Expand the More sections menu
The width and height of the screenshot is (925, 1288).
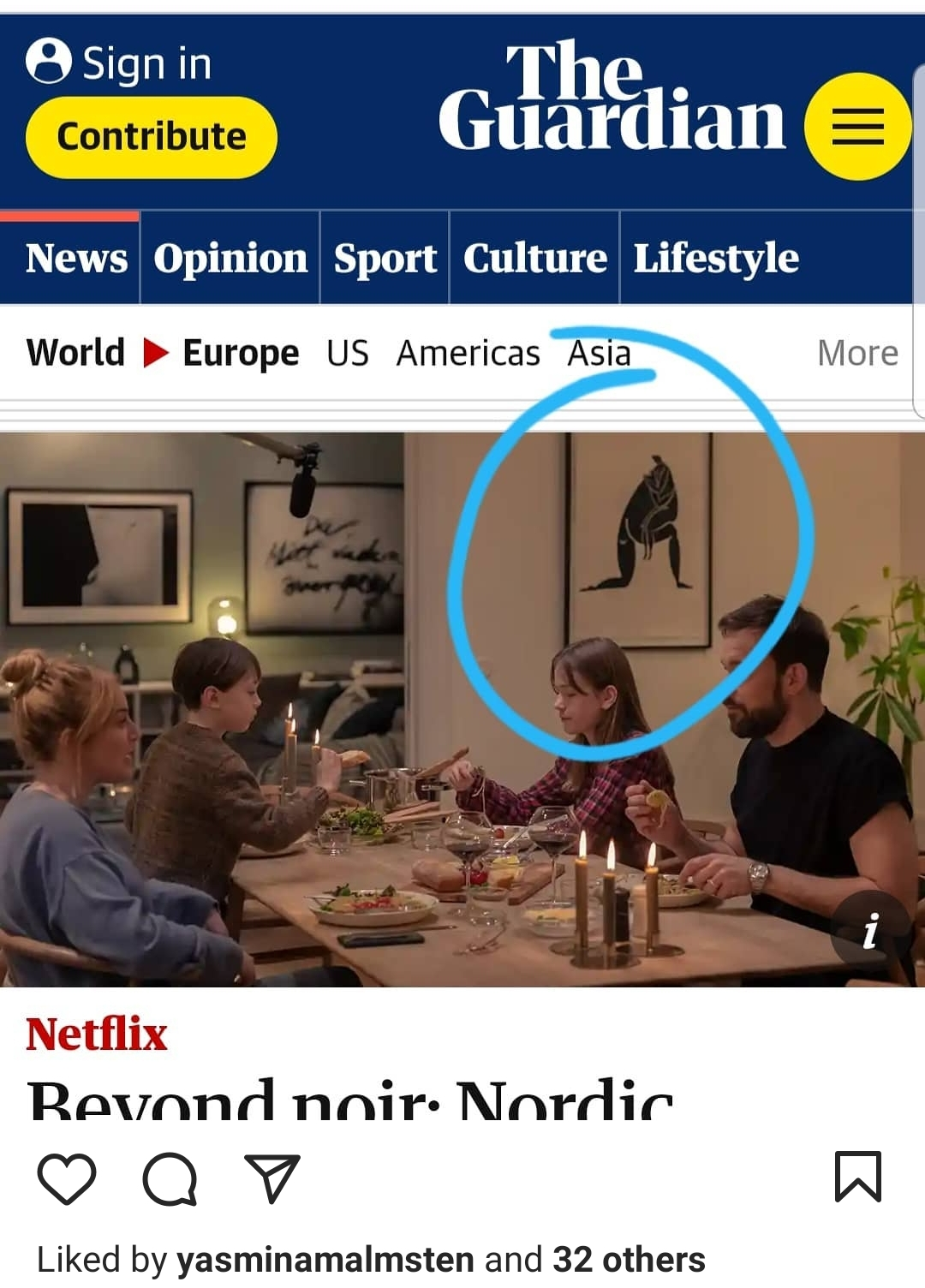[x=857, y=353]
